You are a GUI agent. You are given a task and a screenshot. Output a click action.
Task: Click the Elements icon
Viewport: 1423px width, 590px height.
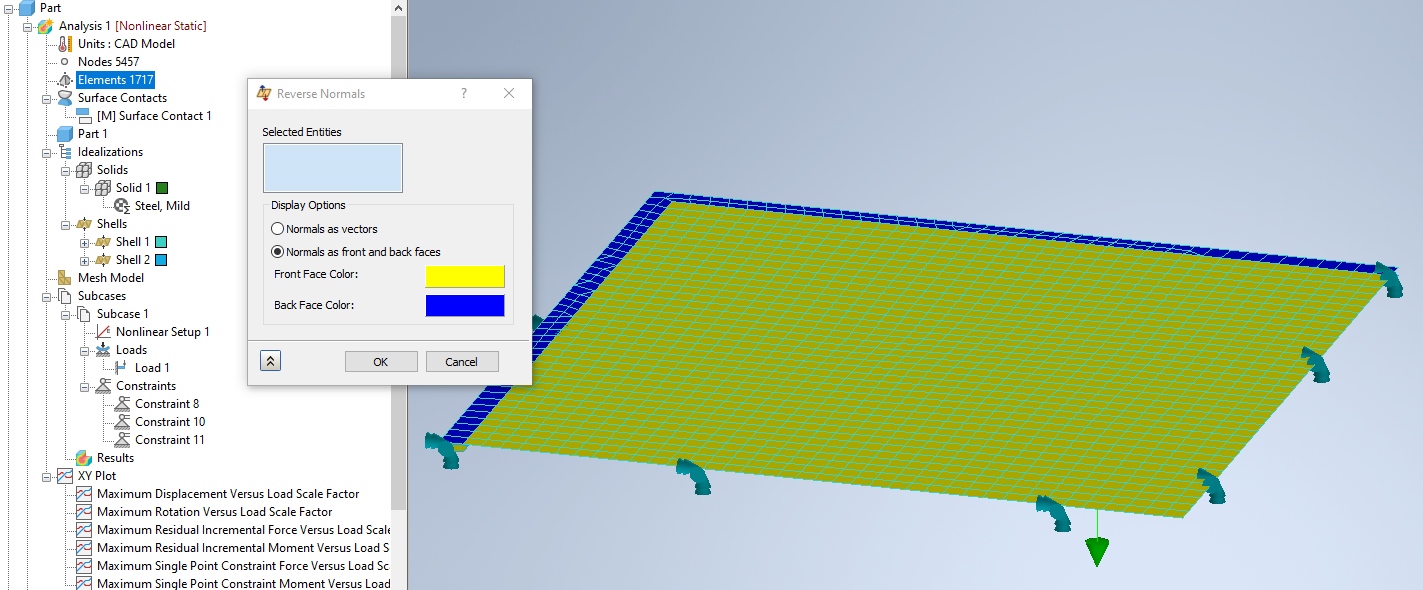[x=66, y=80]
